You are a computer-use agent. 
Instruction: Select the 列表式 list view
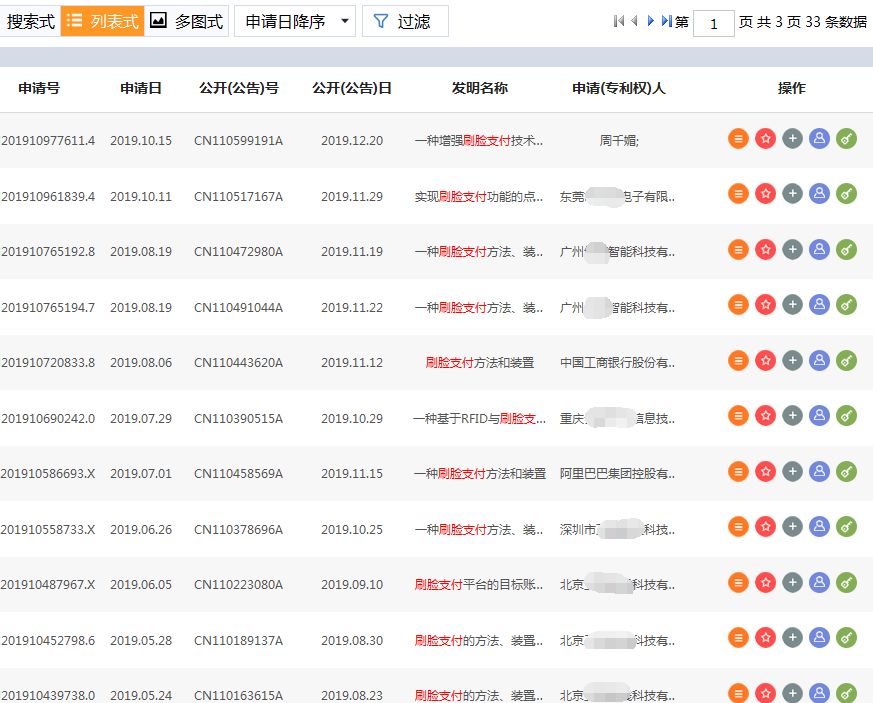click(103, 21)
